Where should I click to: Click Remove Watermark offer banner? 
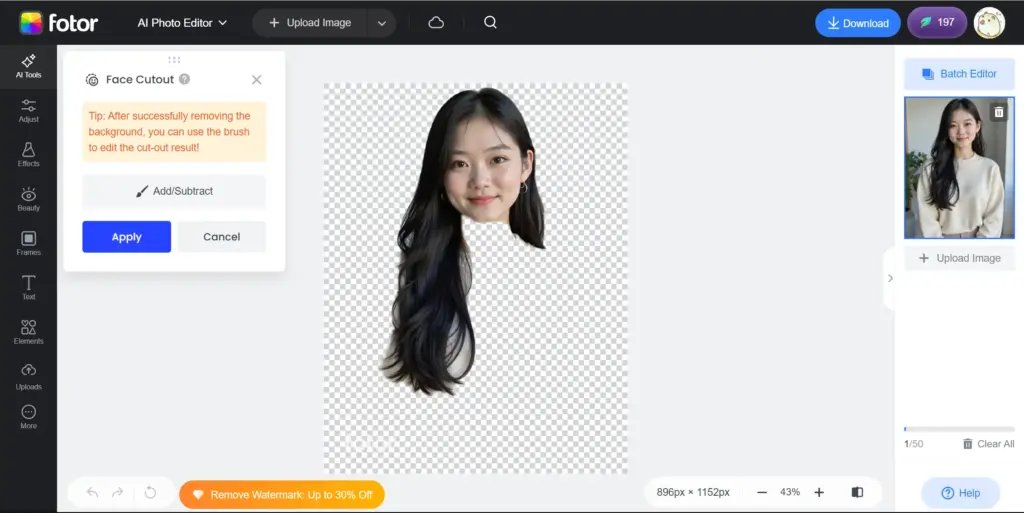pos(282,495)
